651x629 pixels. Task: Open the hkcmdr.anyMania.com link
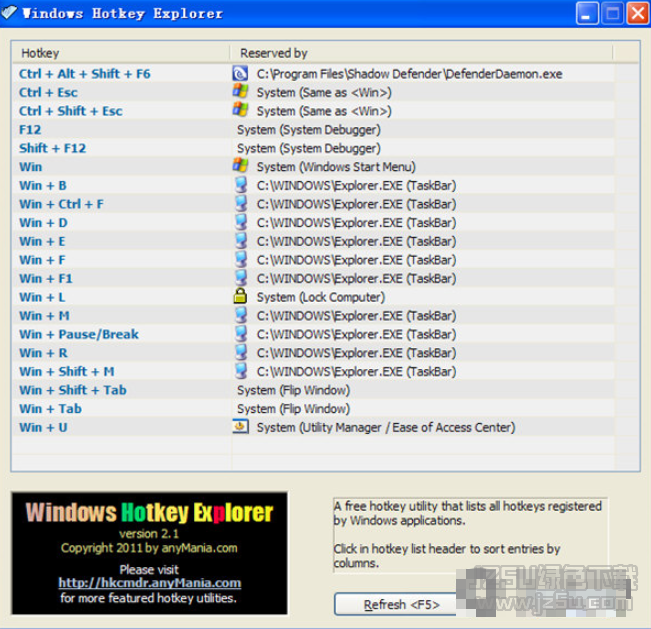point(149,583)
